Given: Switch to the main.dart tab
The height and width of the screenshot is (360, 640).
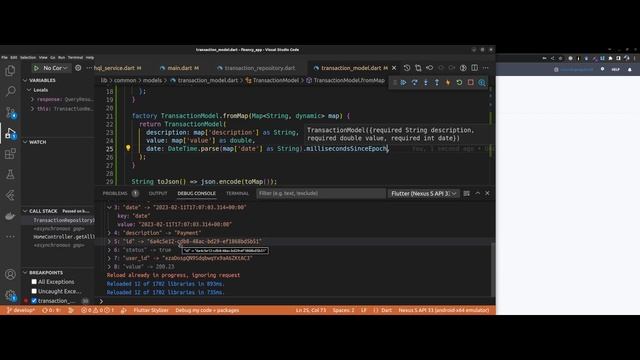Looking at the screenshot, I should pos(179,68).
